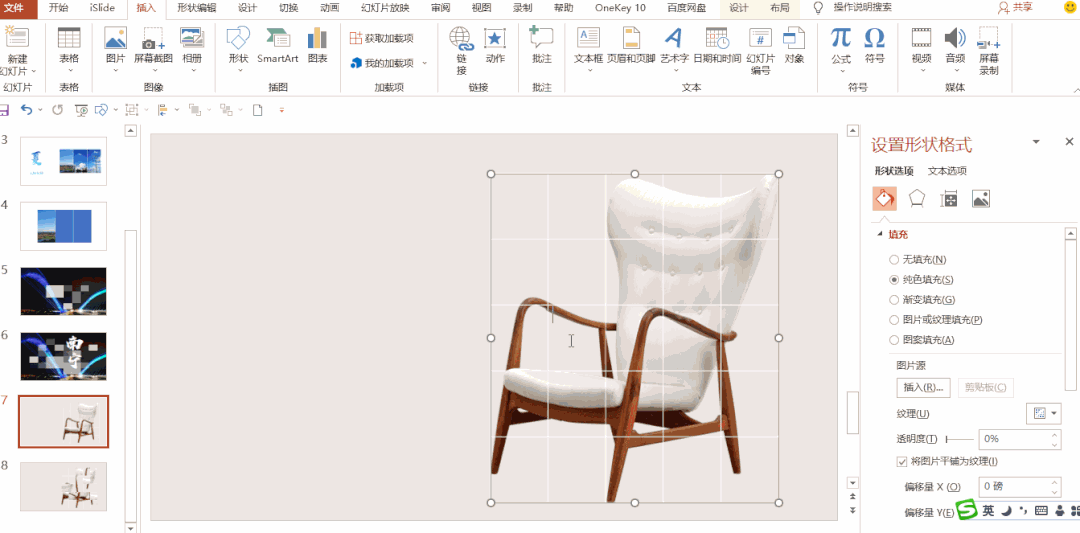Open the 纹理 texture dropdown
The height and width of the screenshot is (533, 1080).
click(x=1043, y=413)
